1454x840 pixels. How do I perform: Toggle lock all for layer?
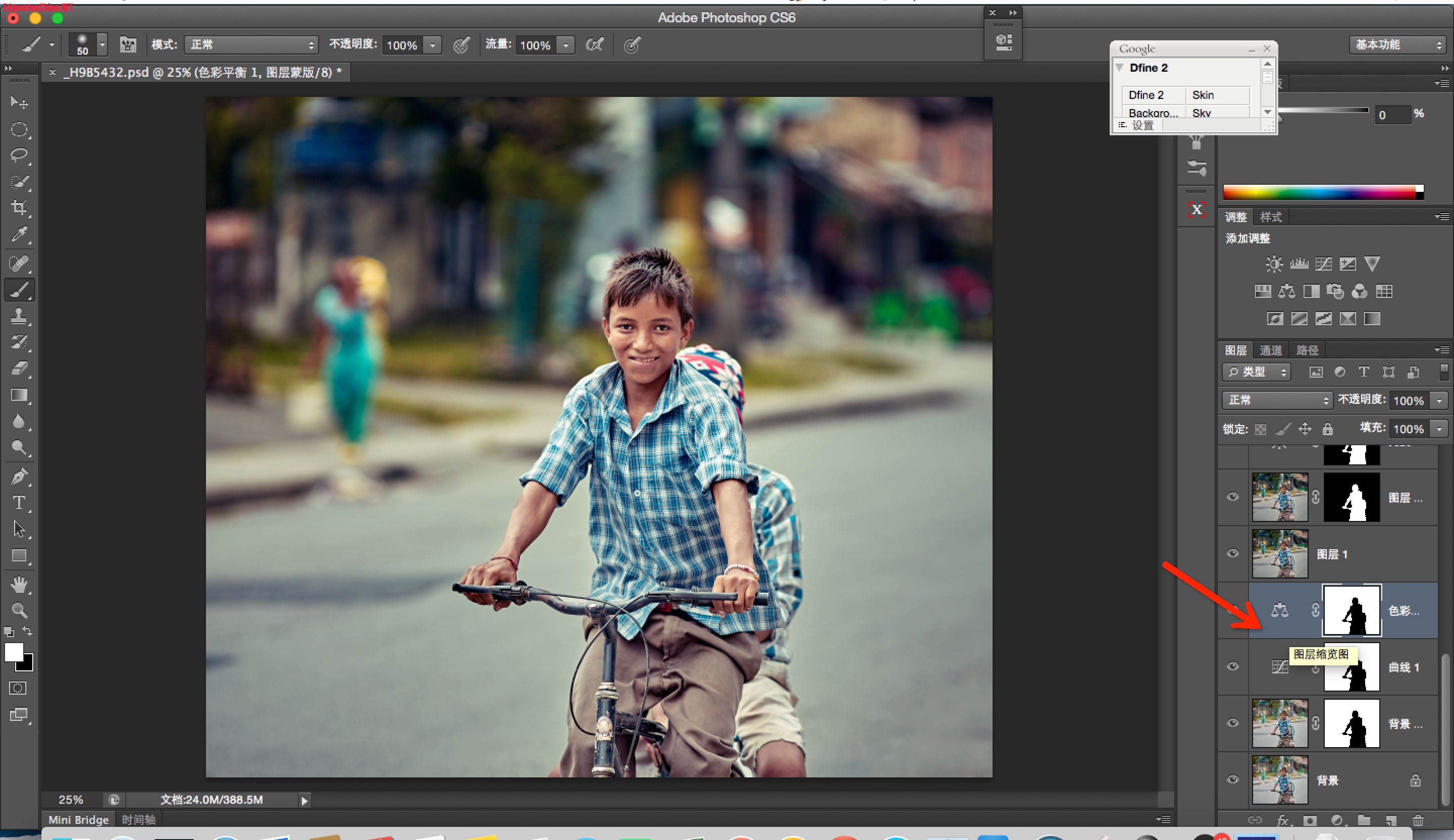click(1328, 429)
